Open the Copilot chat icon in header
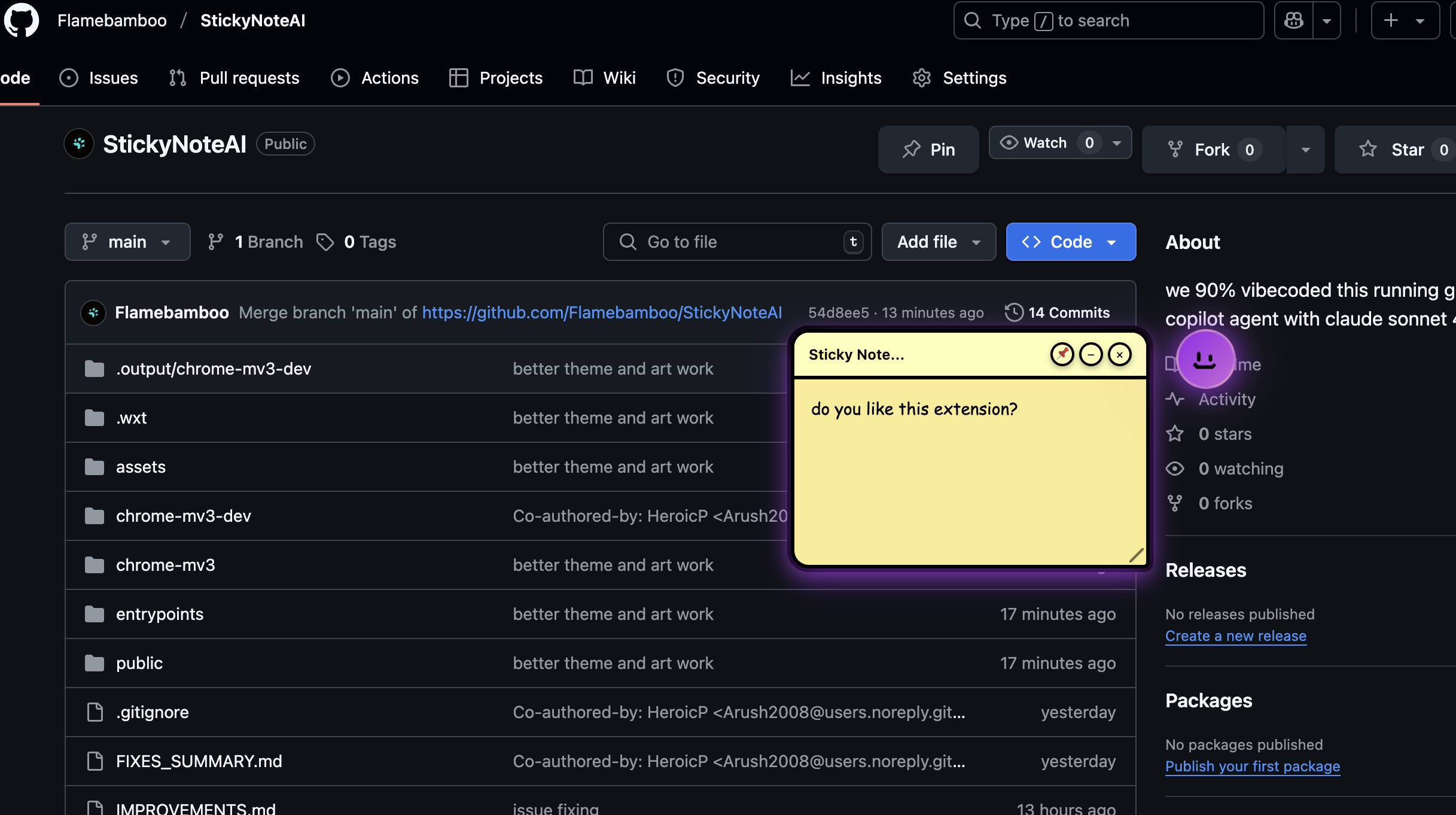Image resolution: width=1456 pixels, height=815 pixels. pyautogui.click(x=1293, y=20)
